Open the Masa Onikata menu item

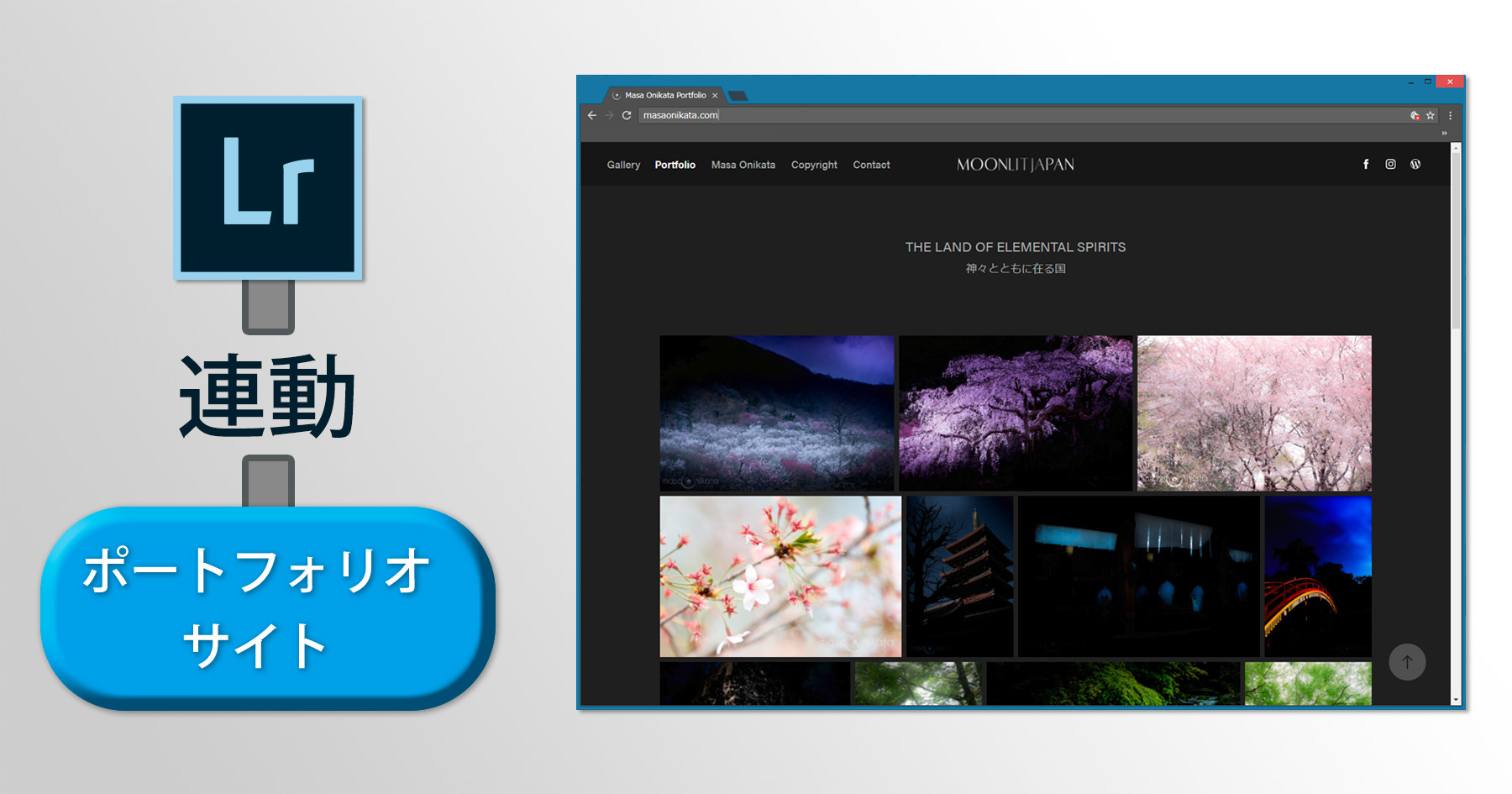point(743,165)
